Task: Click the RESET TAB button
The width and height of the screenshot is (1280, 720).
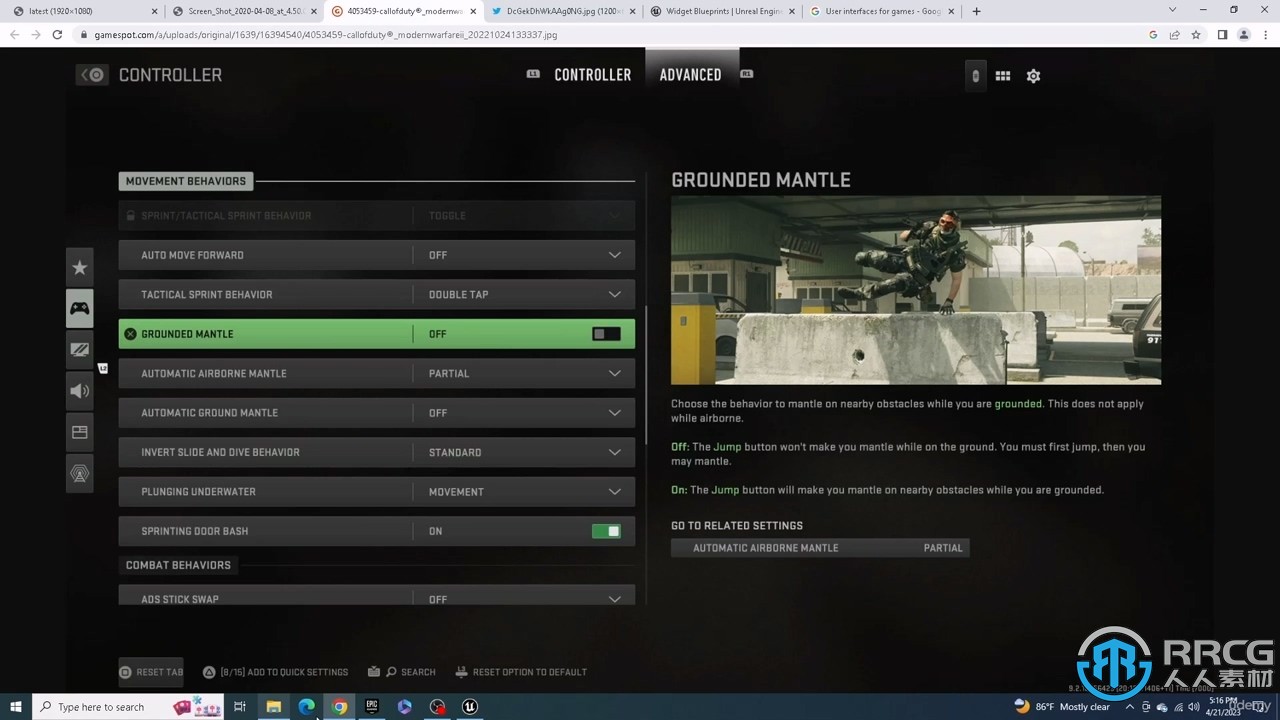Action: point(151,672)
